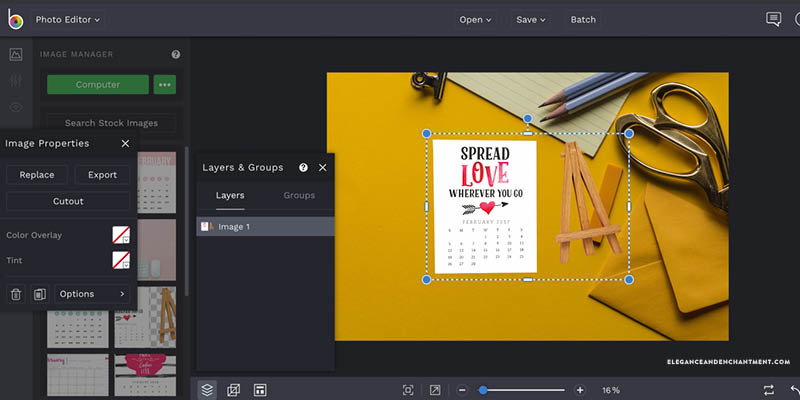Image resolution: width=800 pixels, height=400 pixels.
Task: Click the zoom out minus button
Action: 461,389
